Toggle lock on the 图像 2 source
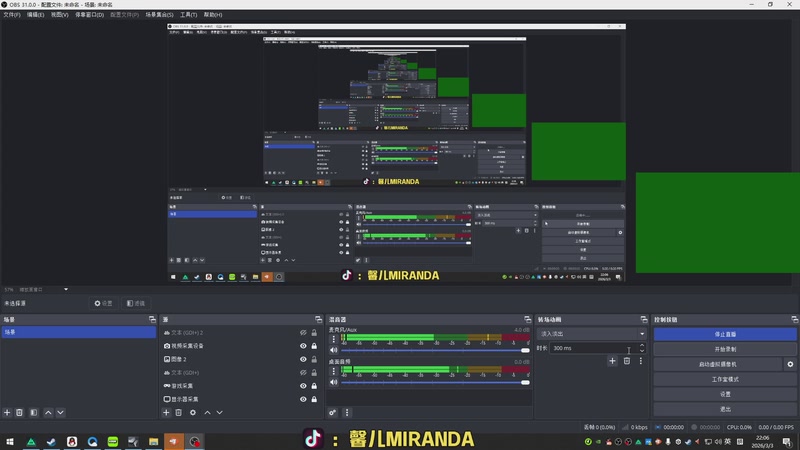This screenshot has width=800, height=450. click(x=314, y=359)
